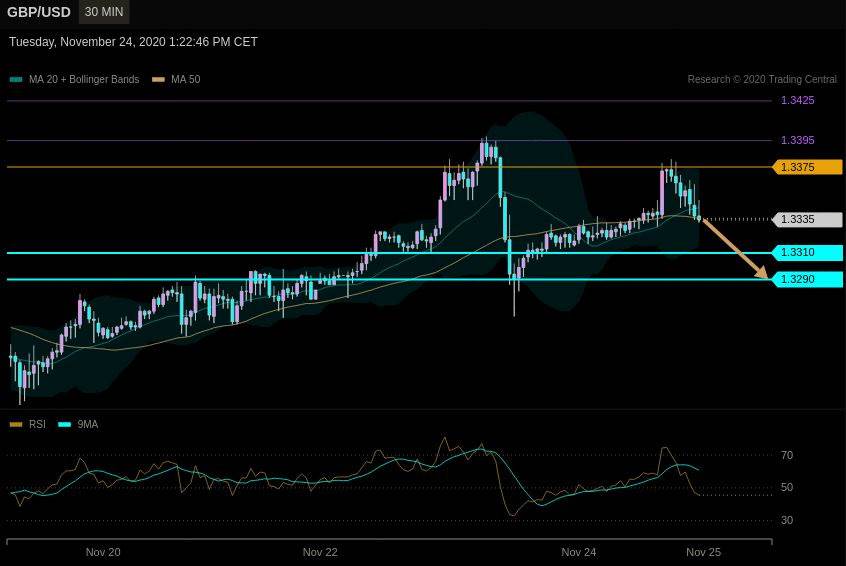Click the GBP/USD pair title

pos(39,12)
